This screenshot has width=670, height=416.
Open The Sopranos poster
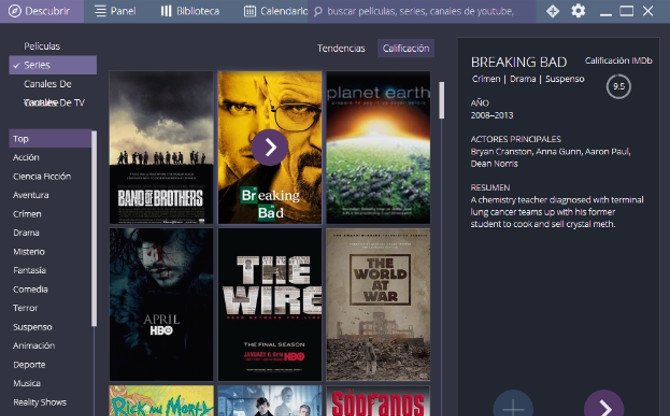tap(378, 401)
